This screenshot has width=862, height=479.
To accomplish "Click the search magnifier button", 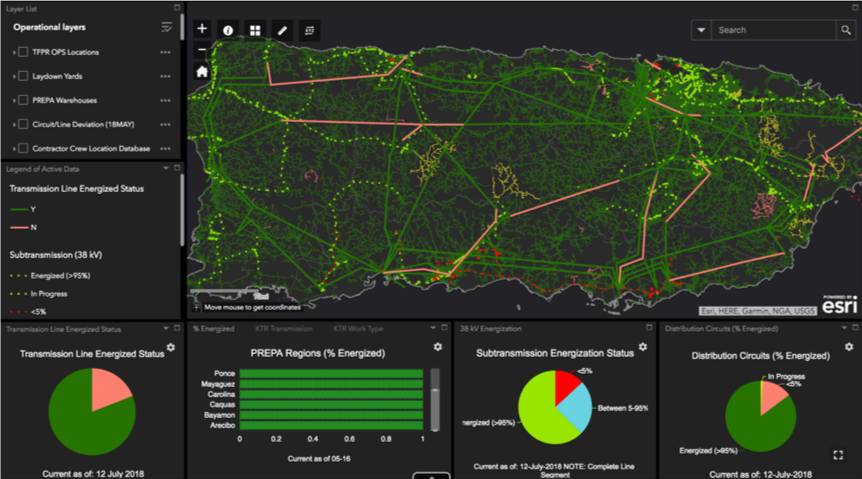I will [846, 30].
